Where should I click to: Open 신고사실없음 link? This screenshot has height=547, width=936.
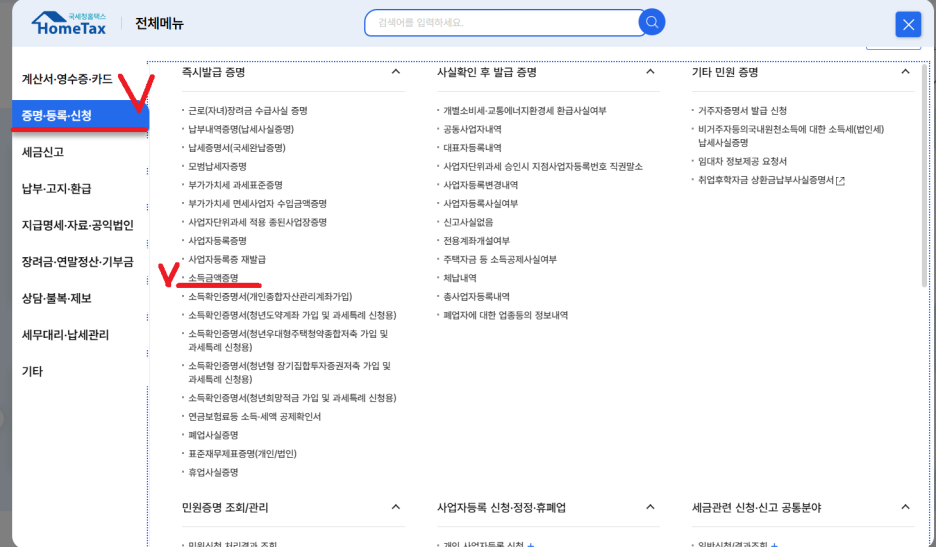(x=468, y=222)
